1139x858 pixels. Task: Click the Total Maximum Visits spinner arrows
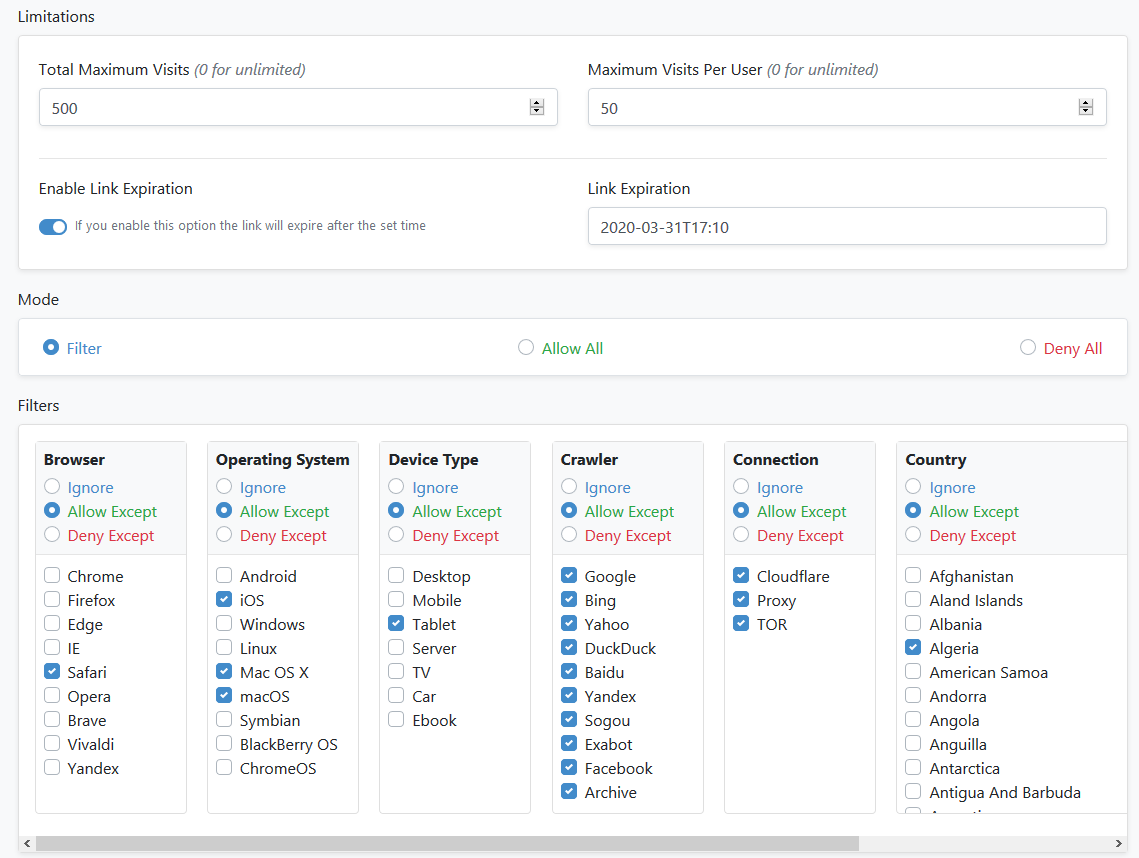tap(537, 108)
